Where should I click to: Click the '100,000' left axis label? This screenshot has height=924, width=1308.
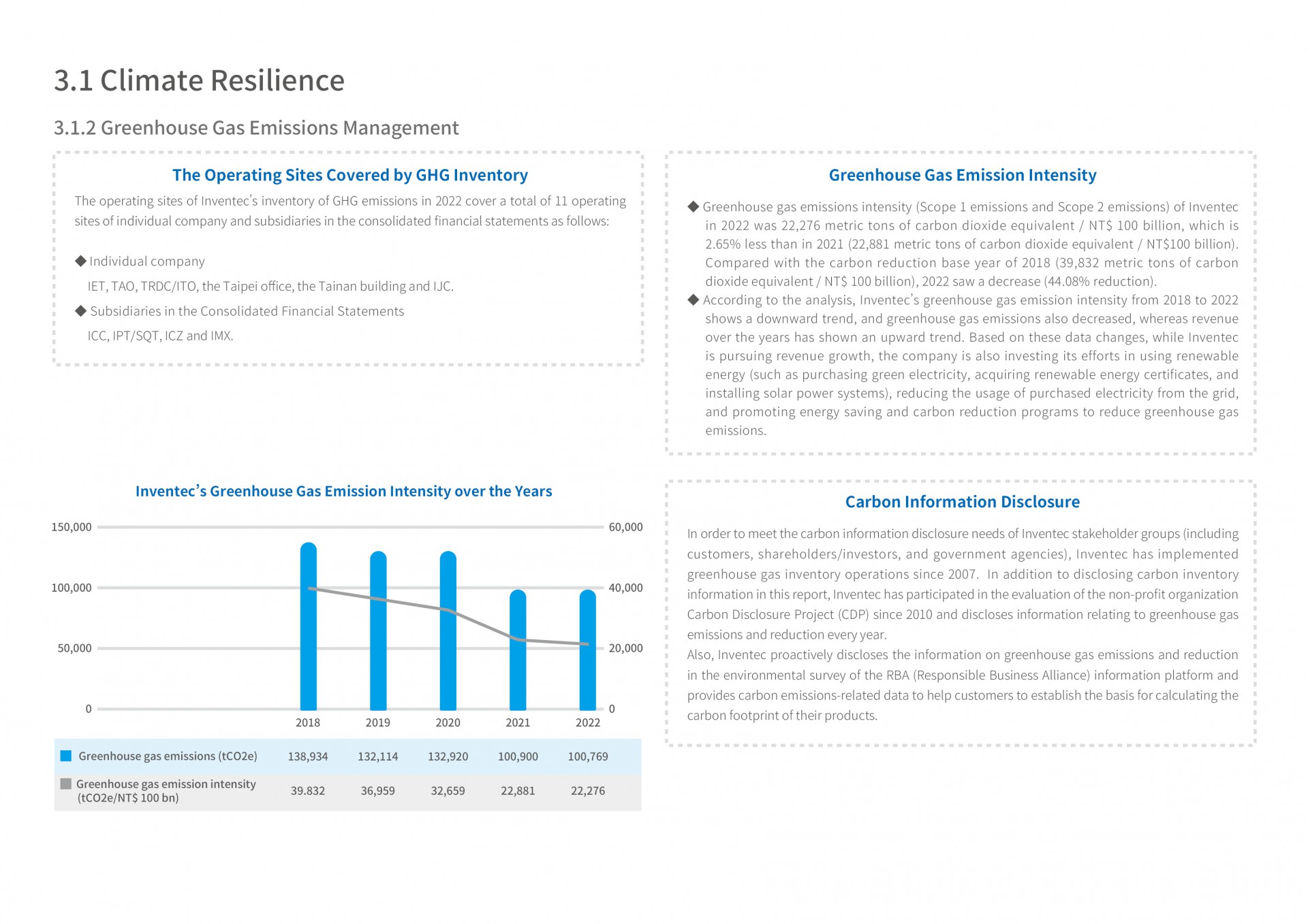pos(72,588)
